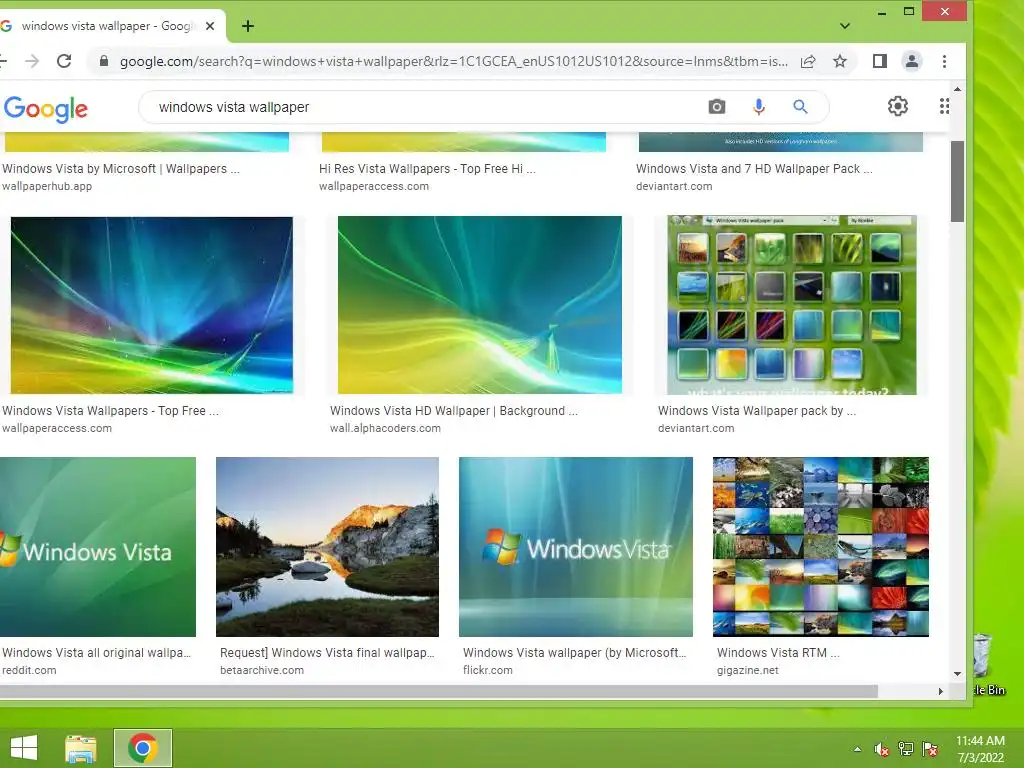Bookmark this page with the star icon
Screen dimensions: 1024x768
(840, 61)
